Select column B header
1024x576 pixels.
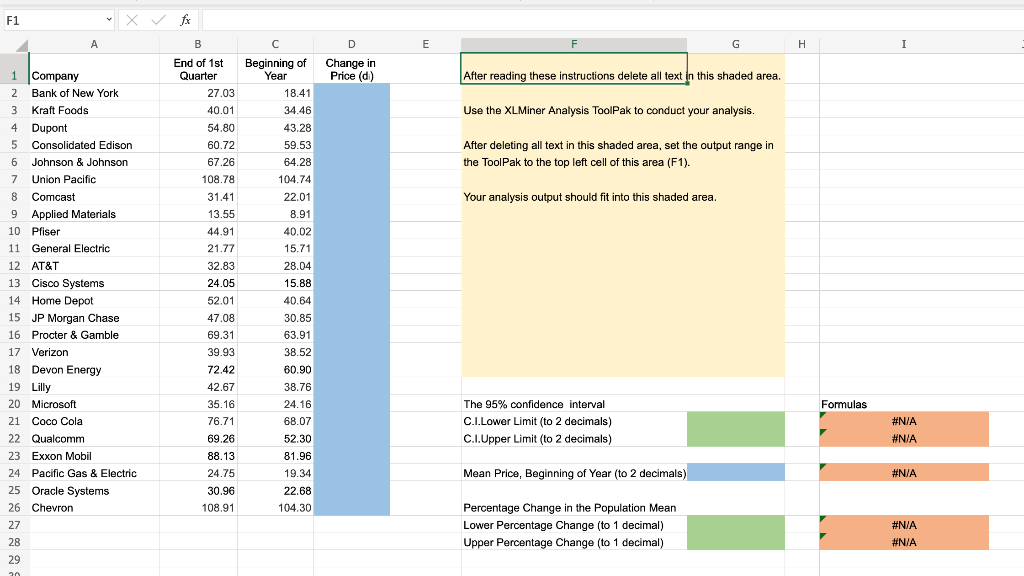tap(198, 44)
